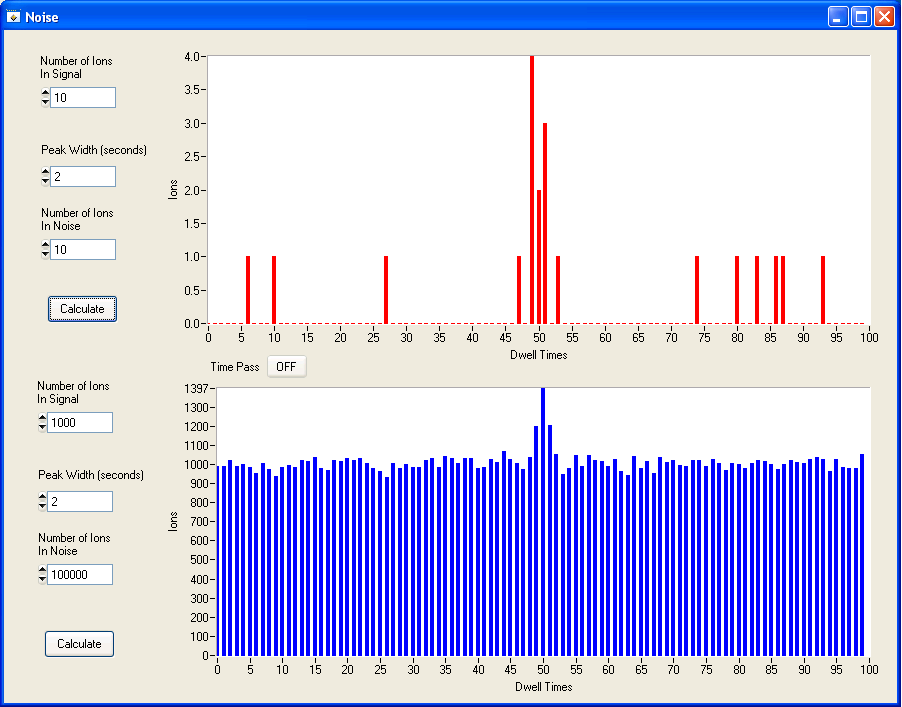
Task: Decrement the top Number of Ions In Noise spinner
Action: coord(44,253)
